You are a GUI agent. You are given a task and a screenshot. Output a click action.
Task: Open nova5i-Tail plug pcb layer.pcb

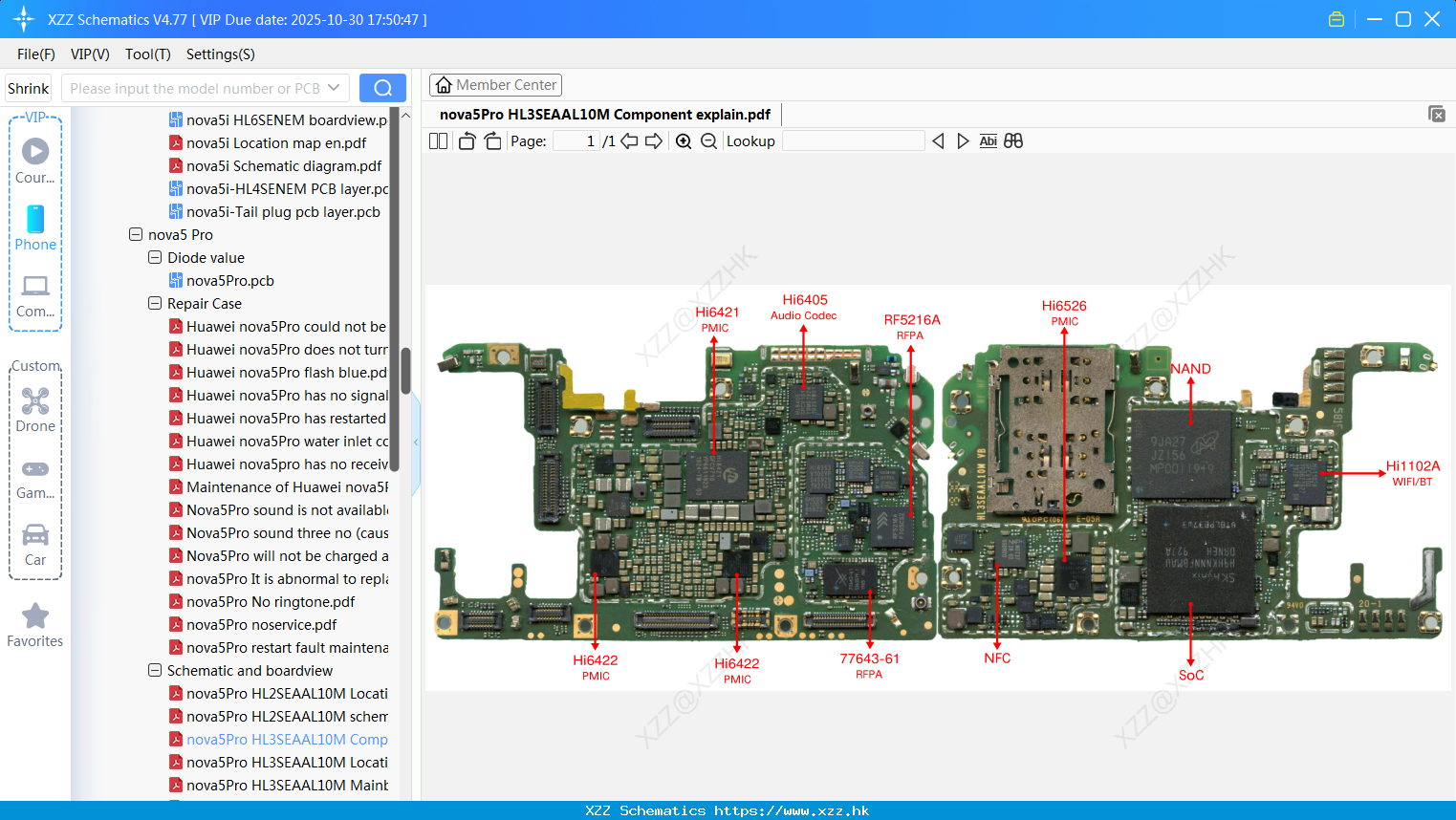pyautogui.click(x=274, y=211)
